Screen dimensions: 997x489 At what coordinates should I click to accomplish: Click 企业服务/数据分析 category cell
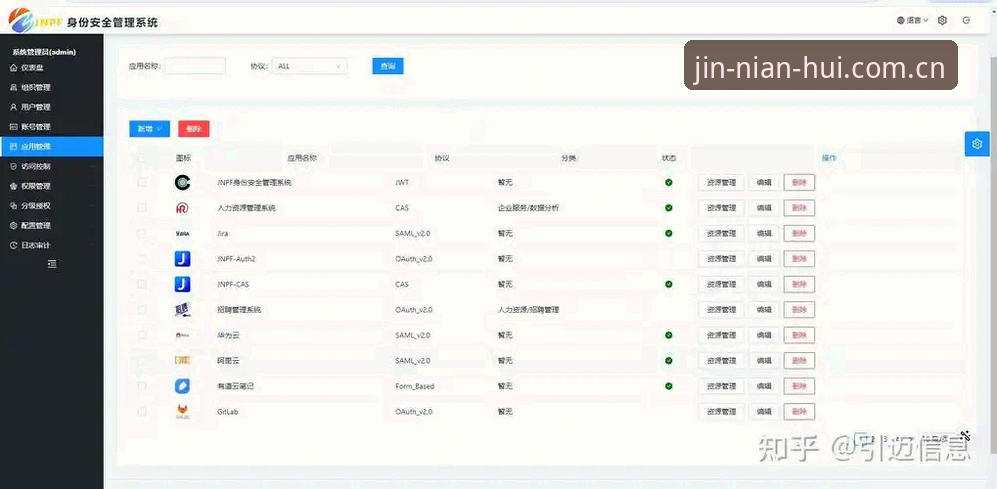[x=528, y=208]
